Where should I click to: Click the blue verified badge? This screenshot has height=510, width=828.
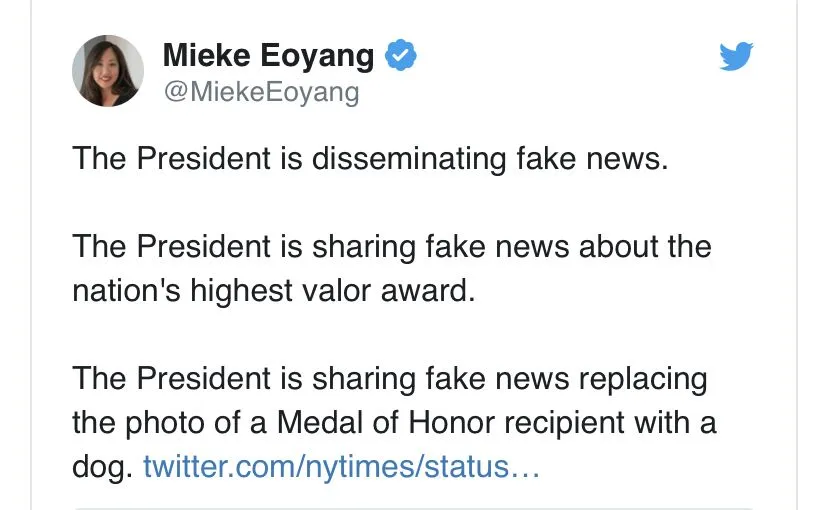pyautogui.click(x=401, y=57)
